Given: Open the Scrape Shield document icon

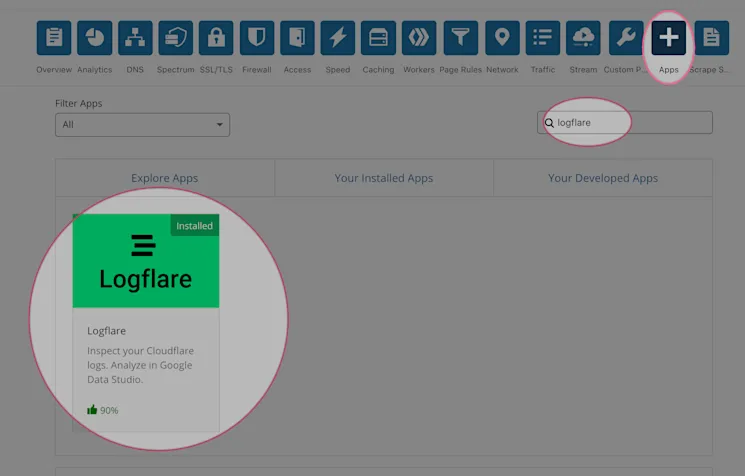Looking at the screenshot, I should coord(711,38).
